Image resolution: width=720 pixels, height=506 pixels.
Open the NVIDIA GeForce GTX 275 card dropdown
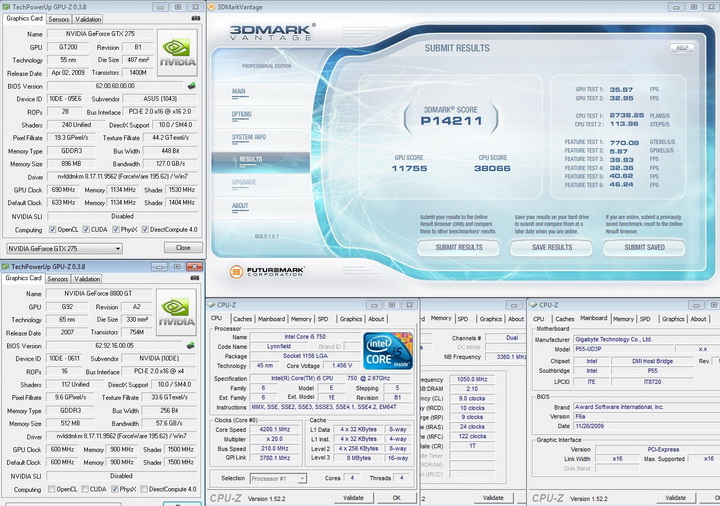(x=64, y=248)
